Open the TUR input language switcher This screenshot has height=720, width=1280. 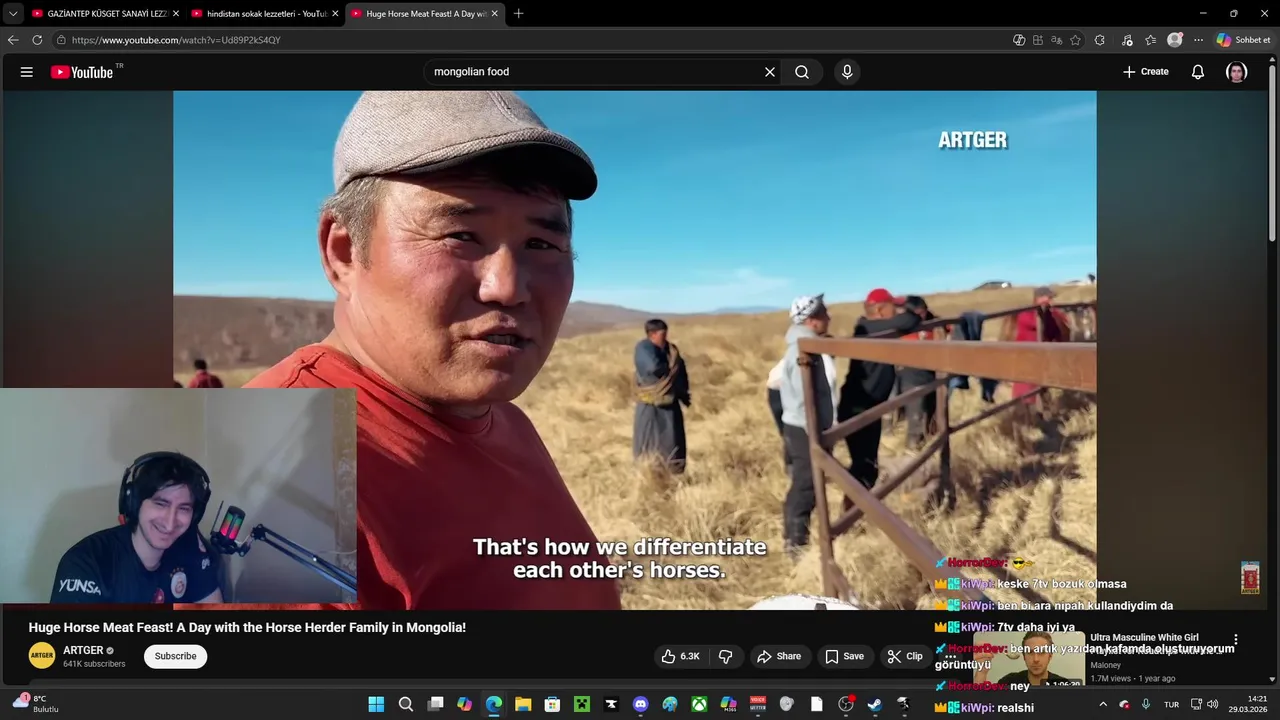[1171, 704]
